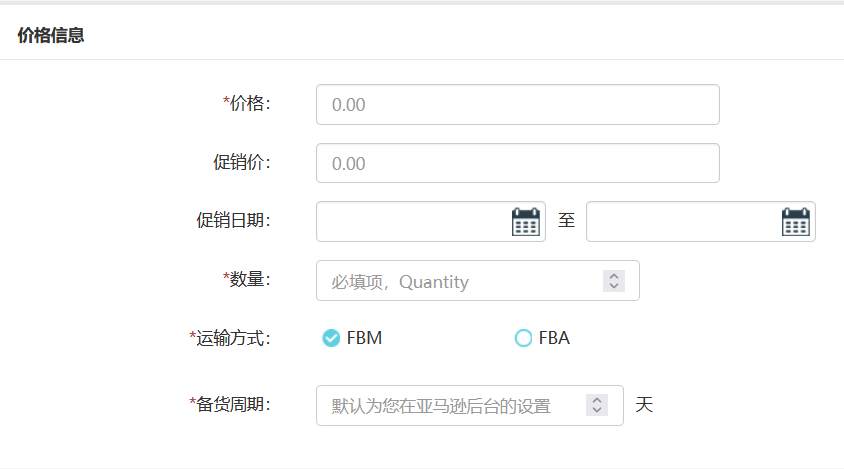This screenshot has height=469, width=844.
Task: Focus the 促销价 promotional price field
Action: (518, 163)
